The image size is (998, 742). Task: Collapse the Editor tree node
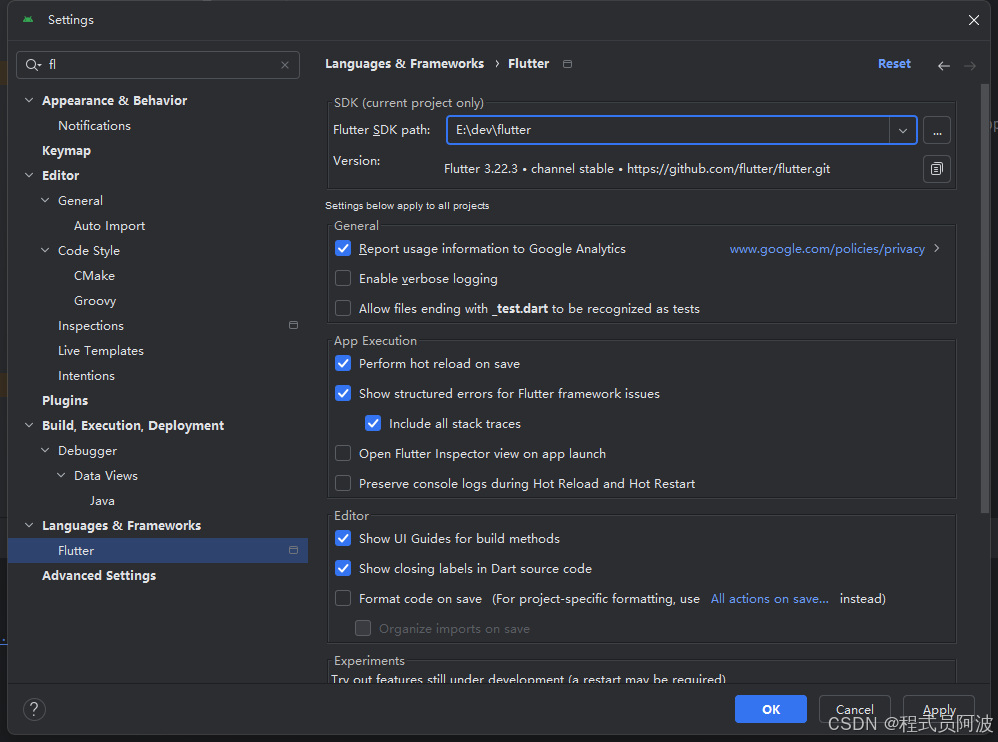click(x=29, y=175)
